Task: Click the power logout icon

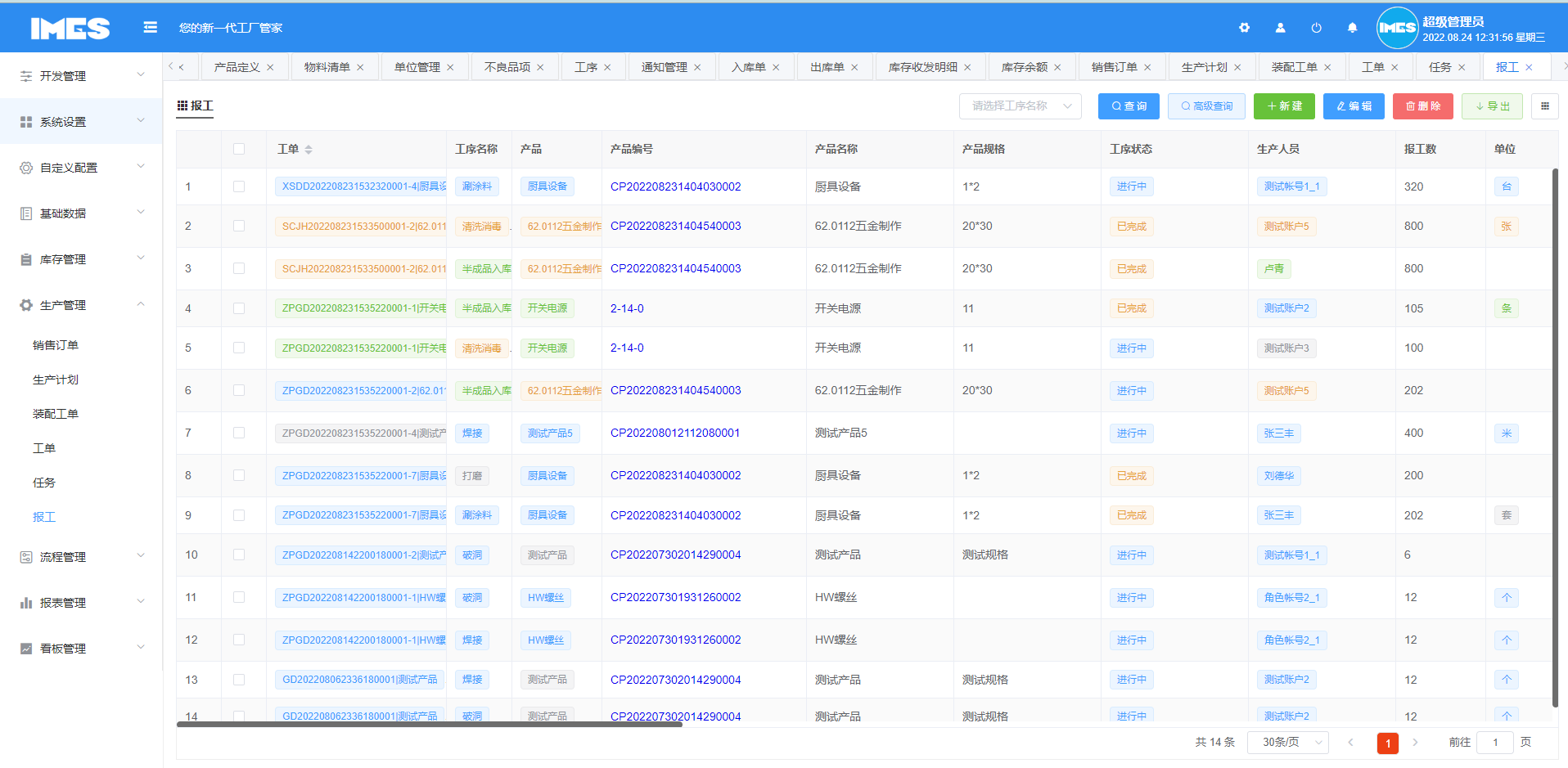Action: pos(1316,27)
